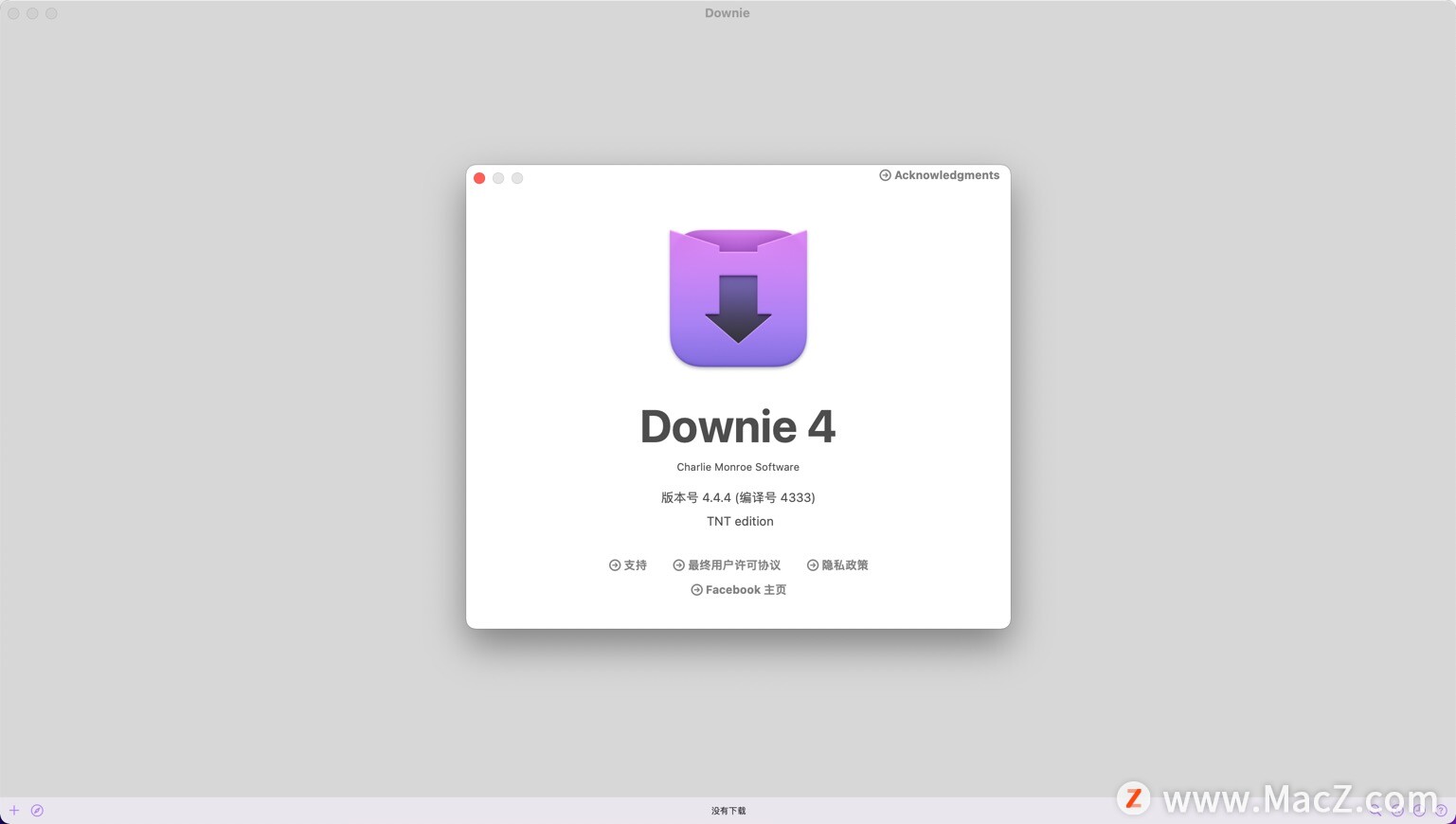This screenshot has width=1456, height=824.
Task: Click the arrow icon beside 支持
Action: pyautogui.click(x=615, y=565)
